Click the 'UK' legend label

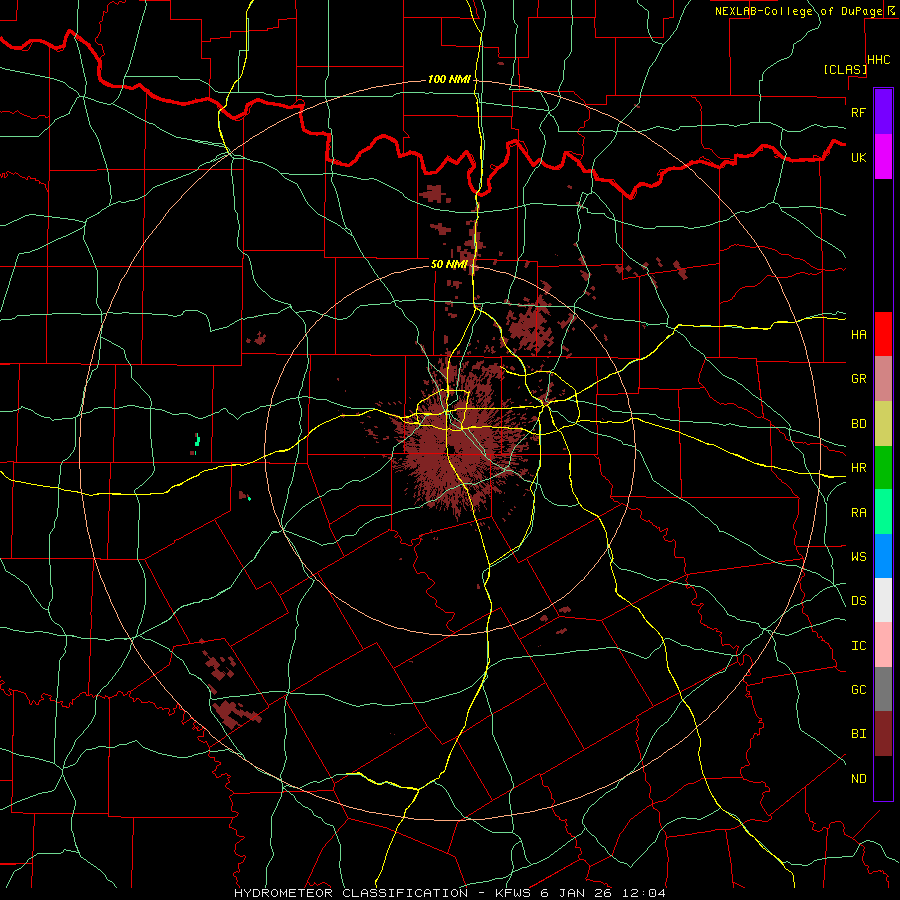click(x=858, y=157)
